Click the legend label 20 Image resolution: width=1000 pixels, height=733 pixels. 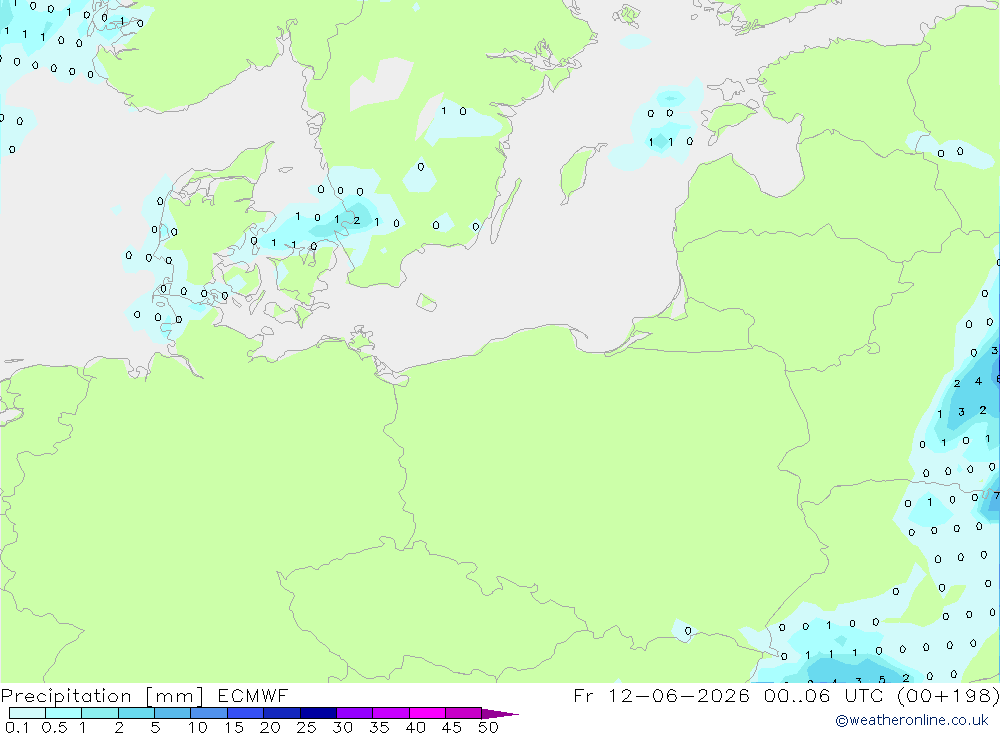click(x=270, y=727)
